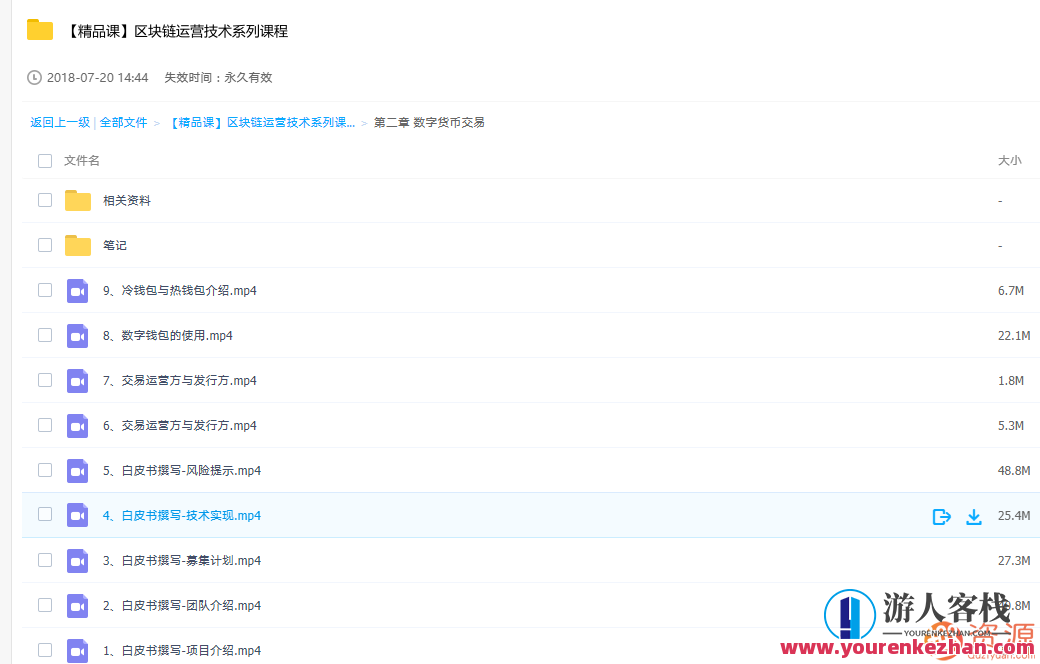Click 返回上一级 in the breadcrumb
The height and width of the screenshot is (664, 1040).
pos(60,122)
